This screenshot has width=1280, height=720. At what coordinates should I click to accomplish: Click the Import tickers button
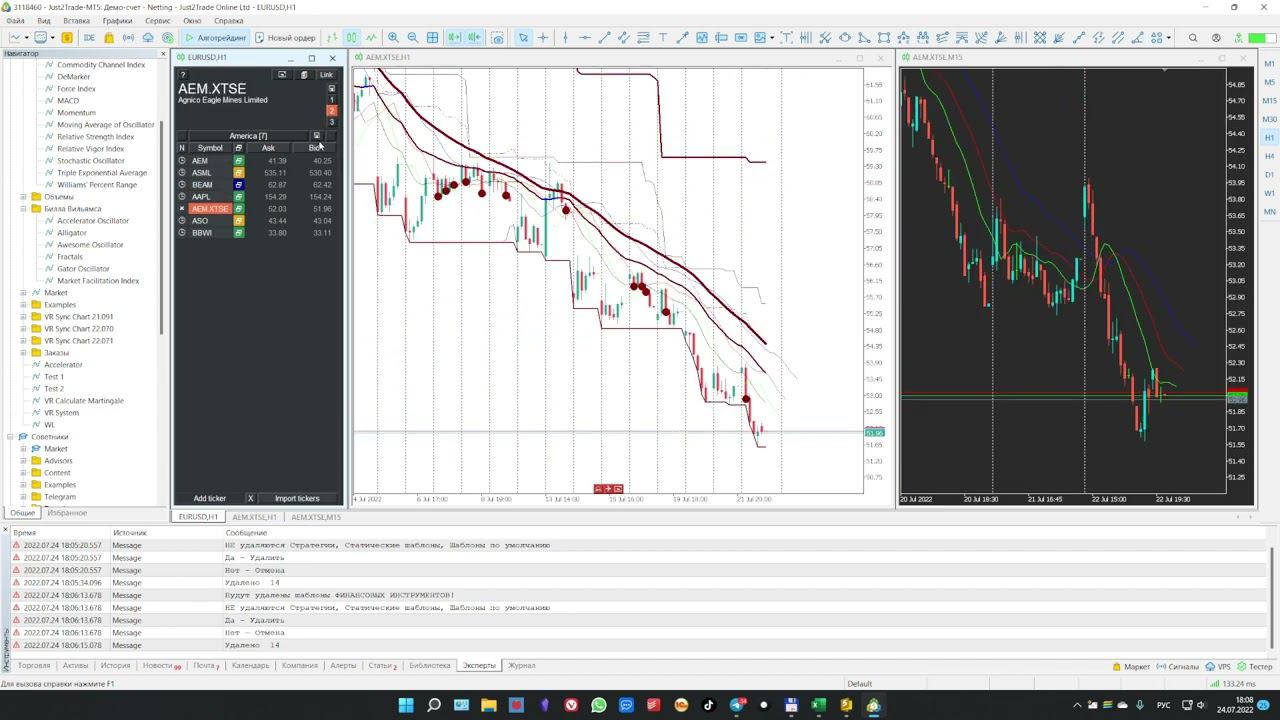(x=297, y=498)
